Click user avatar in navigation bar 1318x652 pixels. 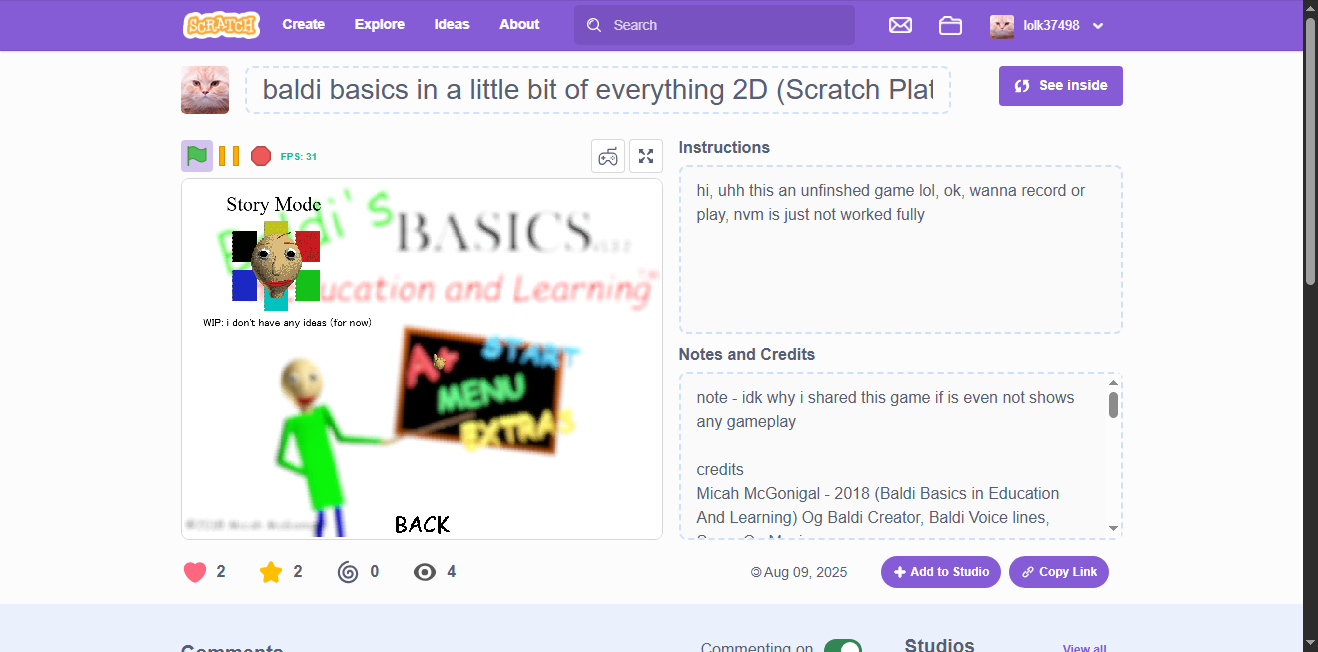[1002, 26]
